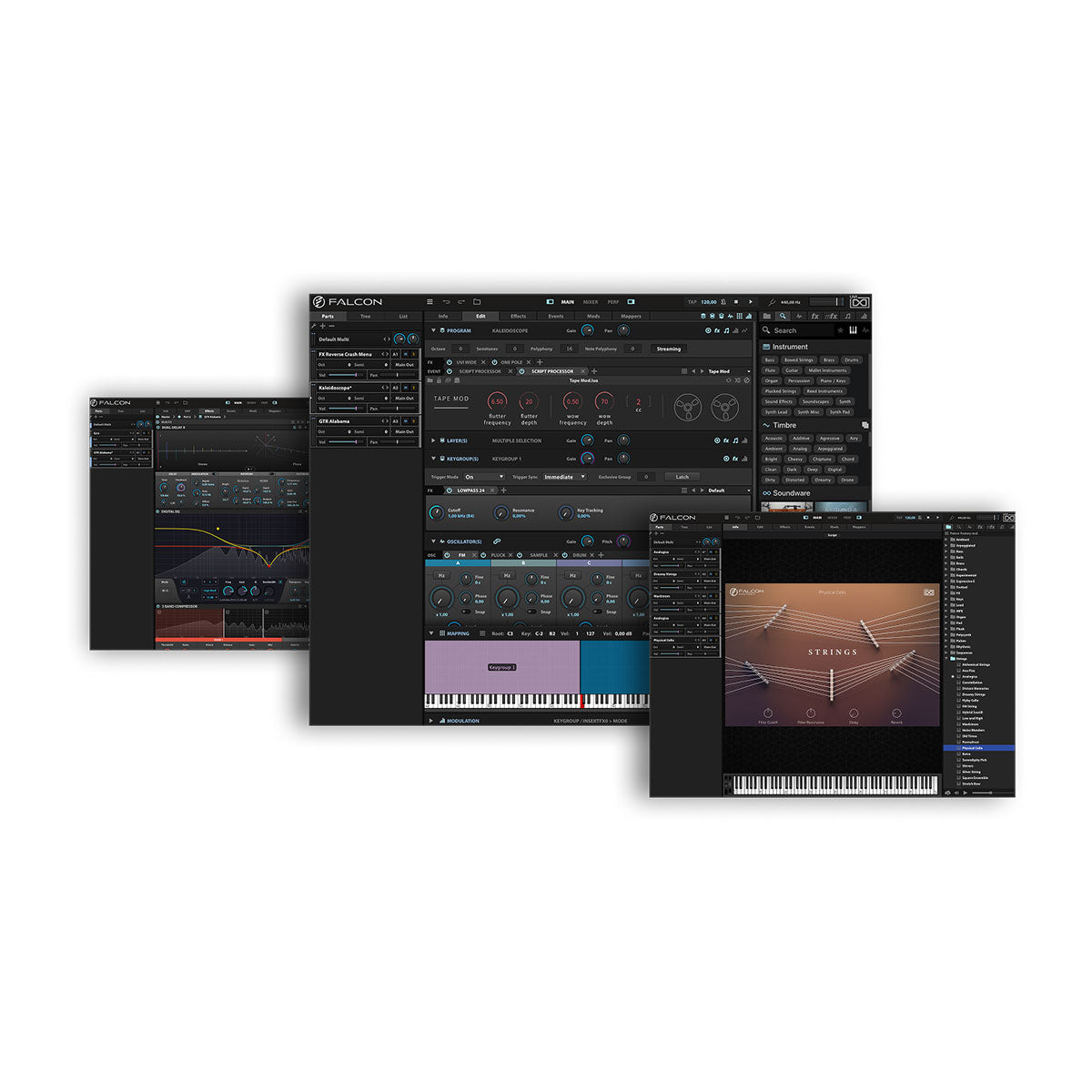Switch to the Mods tab in center window
Screen dimensions: 1092x1092
[x=592, y=316]
